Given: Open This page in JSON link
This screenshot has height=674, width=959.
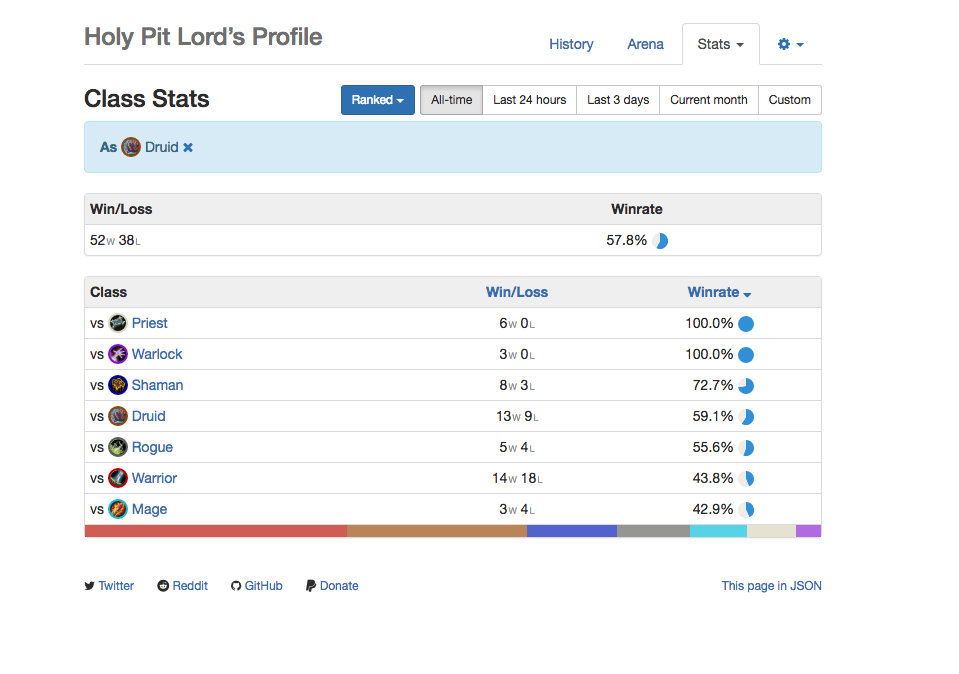Looking at the screenshot, I should coord(771,586).
